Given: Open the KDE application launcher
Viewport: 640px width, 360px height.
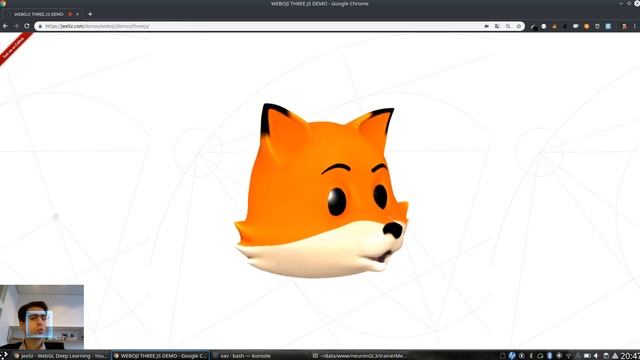Looking at the screenshot, I should (4, 356).
